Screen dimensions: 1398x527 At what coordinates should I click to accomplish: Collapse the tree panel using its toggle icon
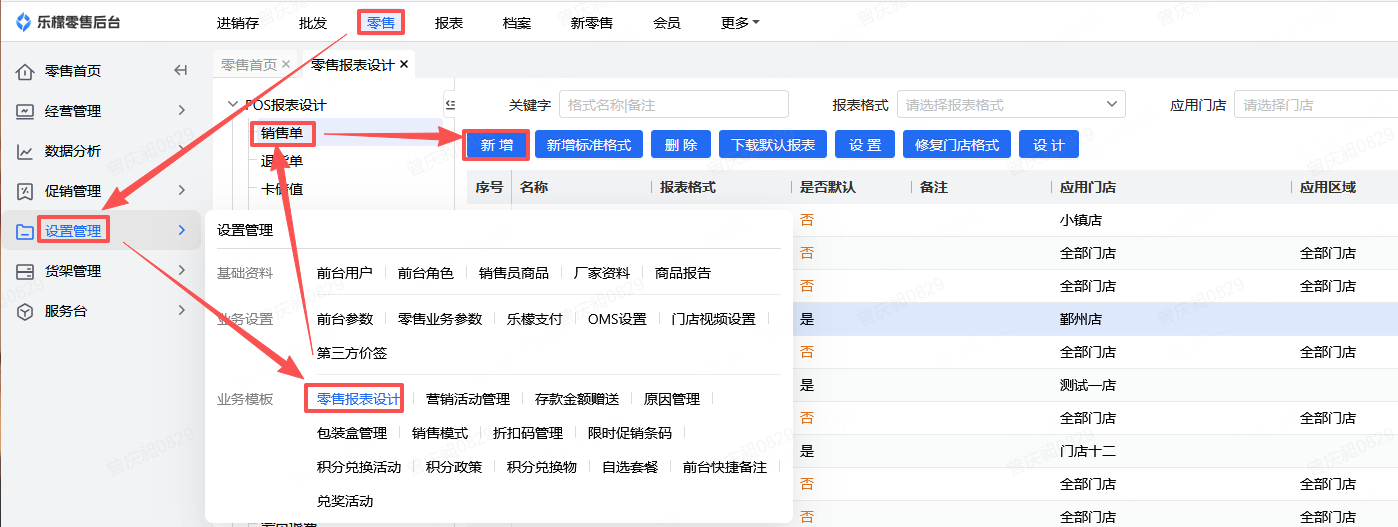(x=449, y=104)
